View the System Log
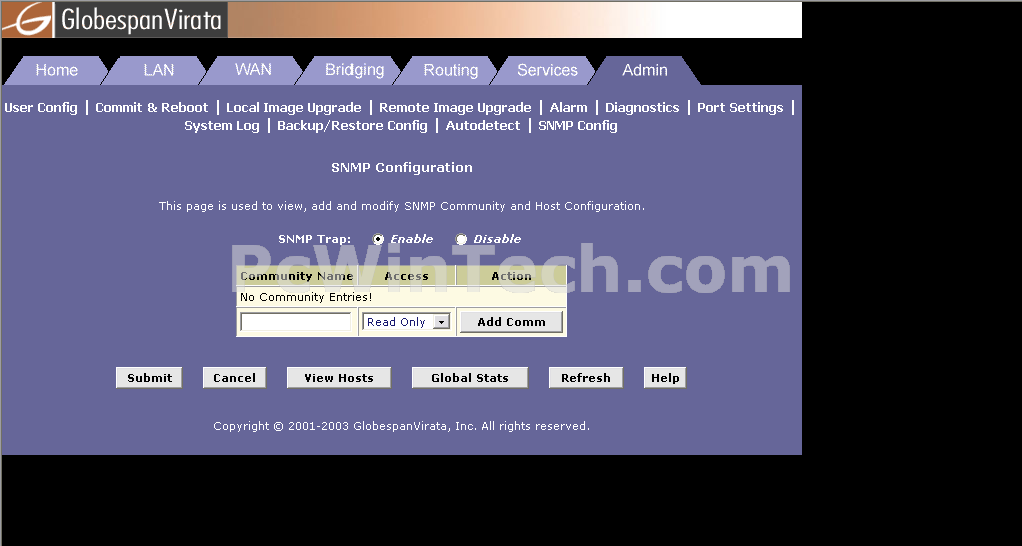 222,126
